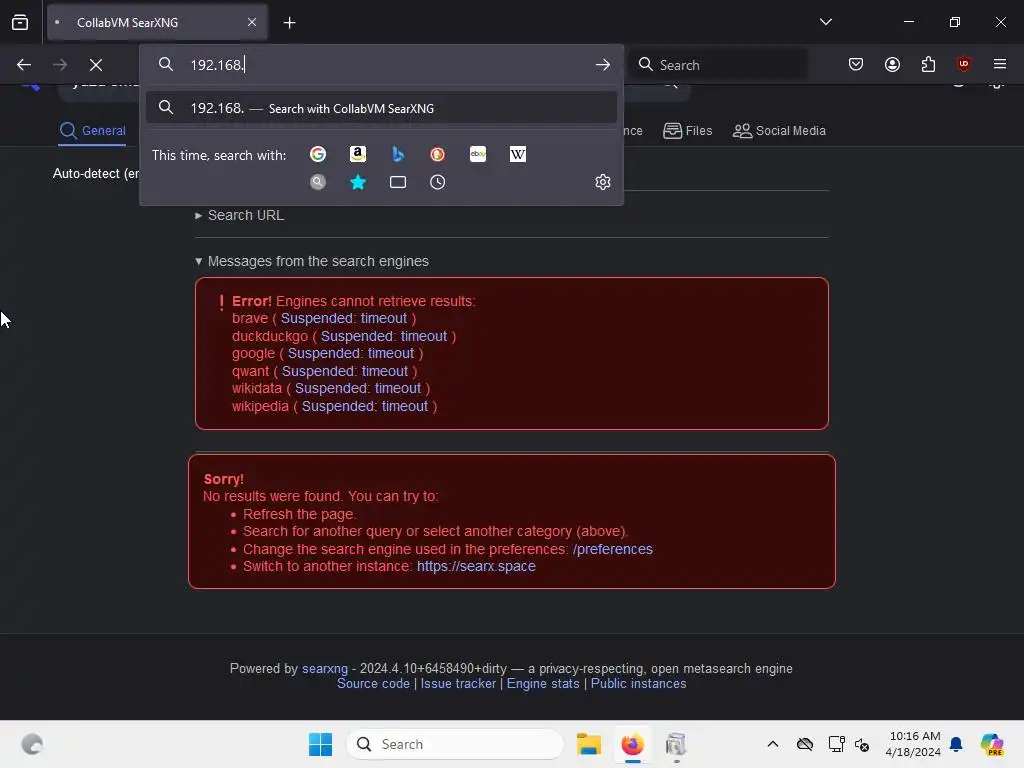Stop loading the page

pyautogui.click(x=96, y=65)
